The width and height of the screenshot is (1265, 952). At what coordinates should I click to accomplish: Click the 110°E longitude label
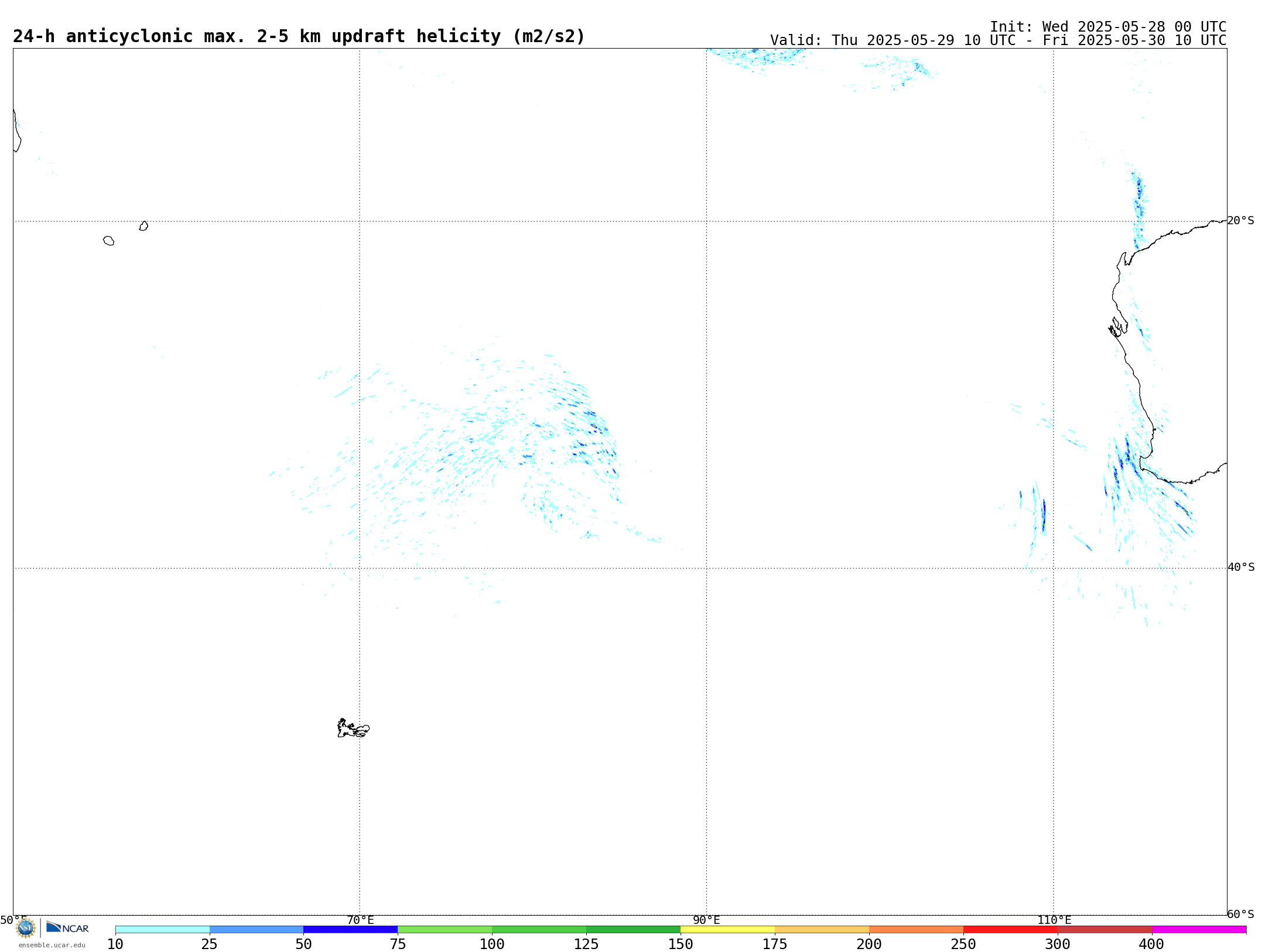(1054, 920)
